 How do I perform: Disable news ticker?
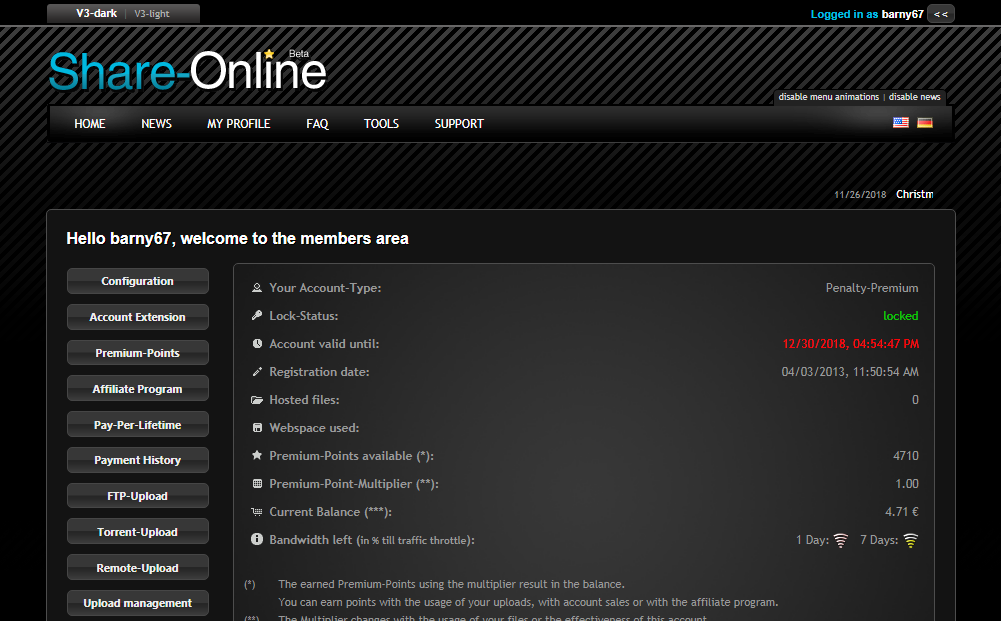pyautogui.click(x=914, y=97)
